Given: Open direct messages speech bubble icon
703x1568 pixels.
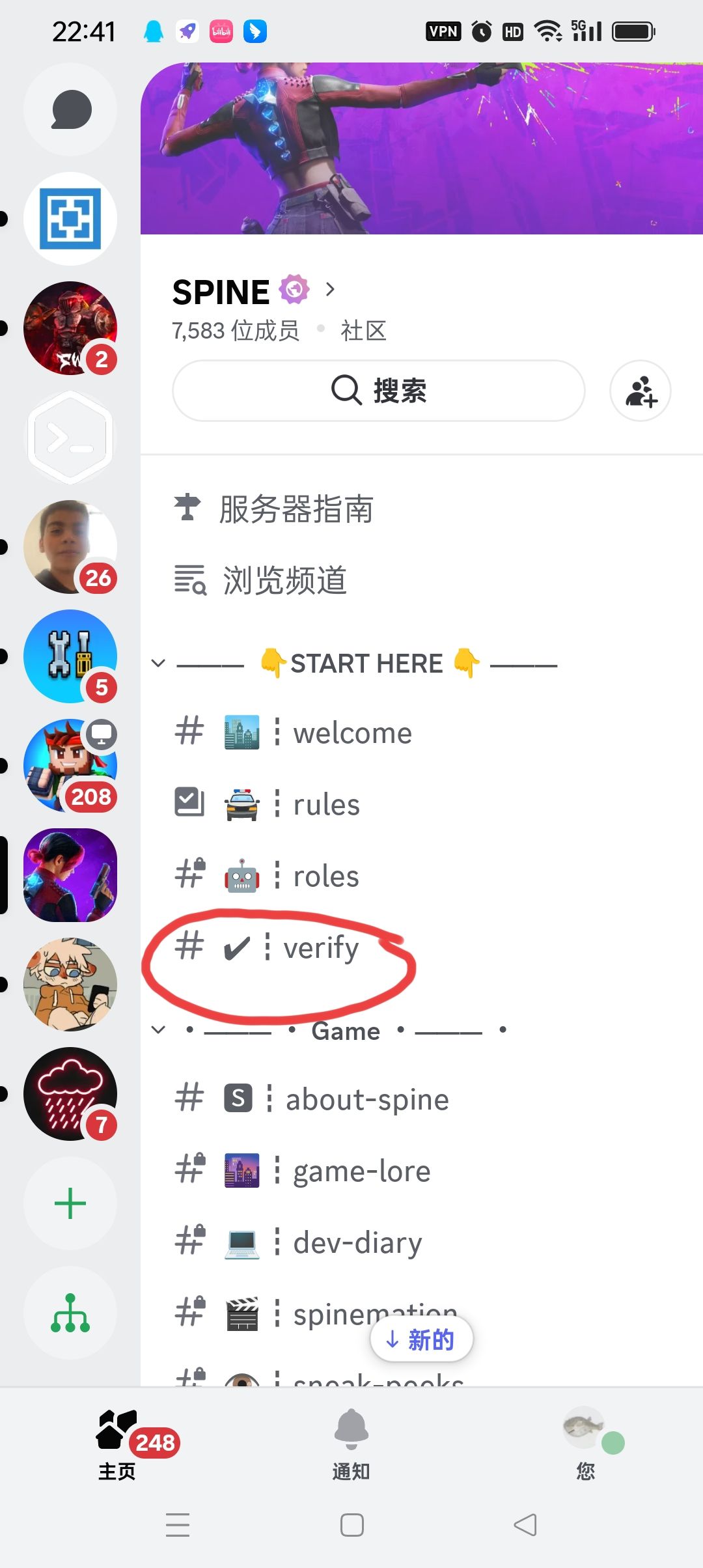Looking at the screenshot, I should (70, 109).
